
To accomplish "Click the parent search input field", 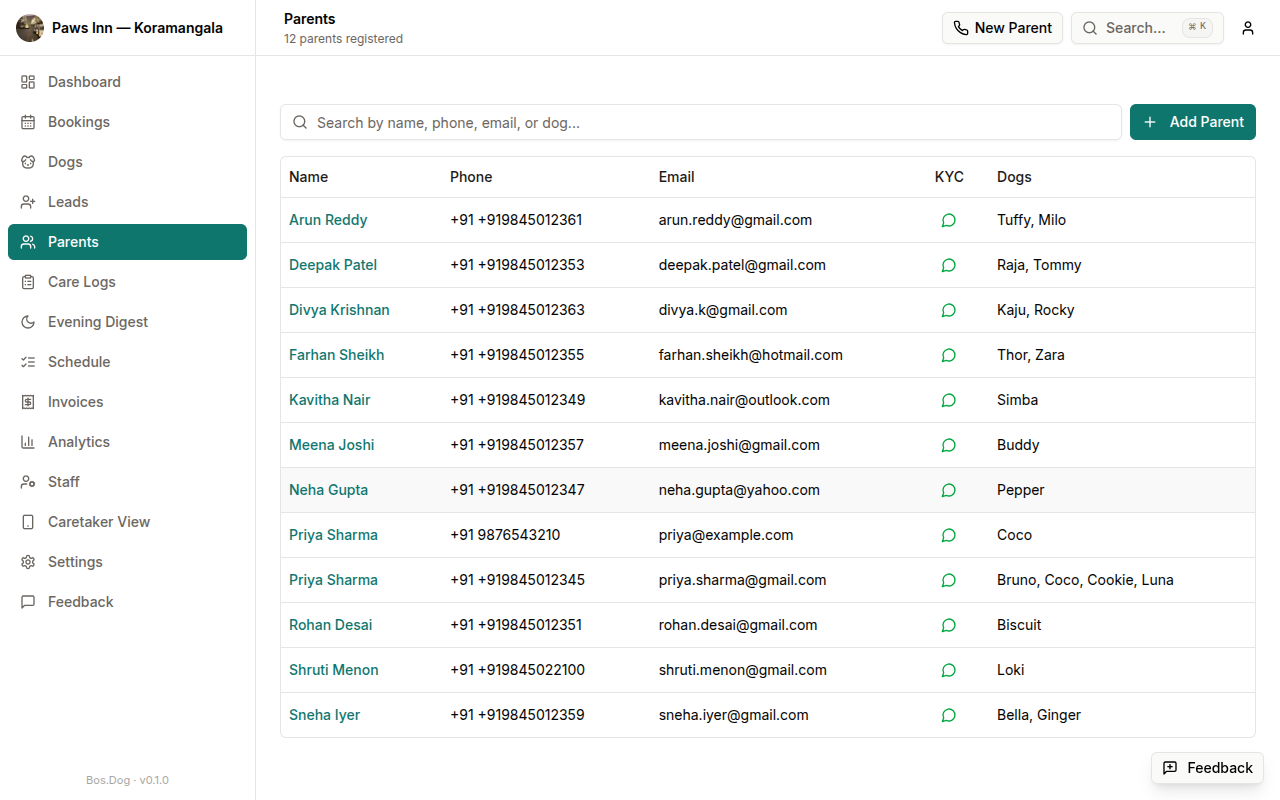I will (x=700, y=121).
